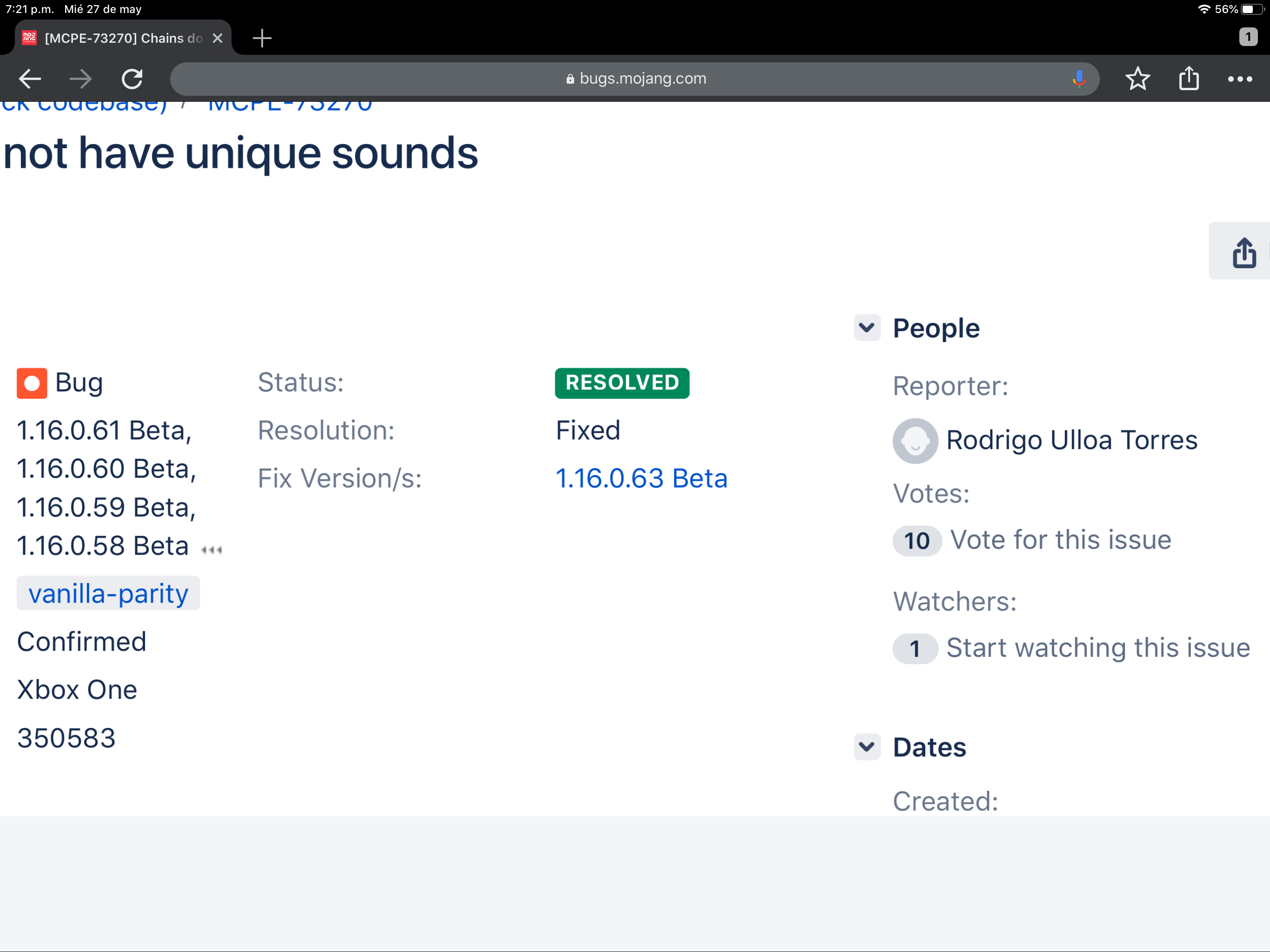Open the tab count switcher
Viewport: 1270px width, 952px height.
1248,37
